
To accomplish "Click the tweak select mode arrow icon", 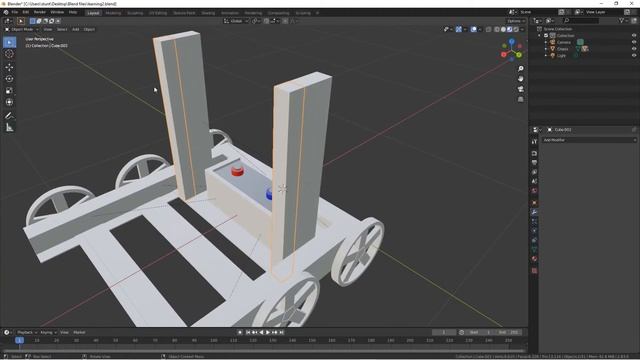I will 20,21.
